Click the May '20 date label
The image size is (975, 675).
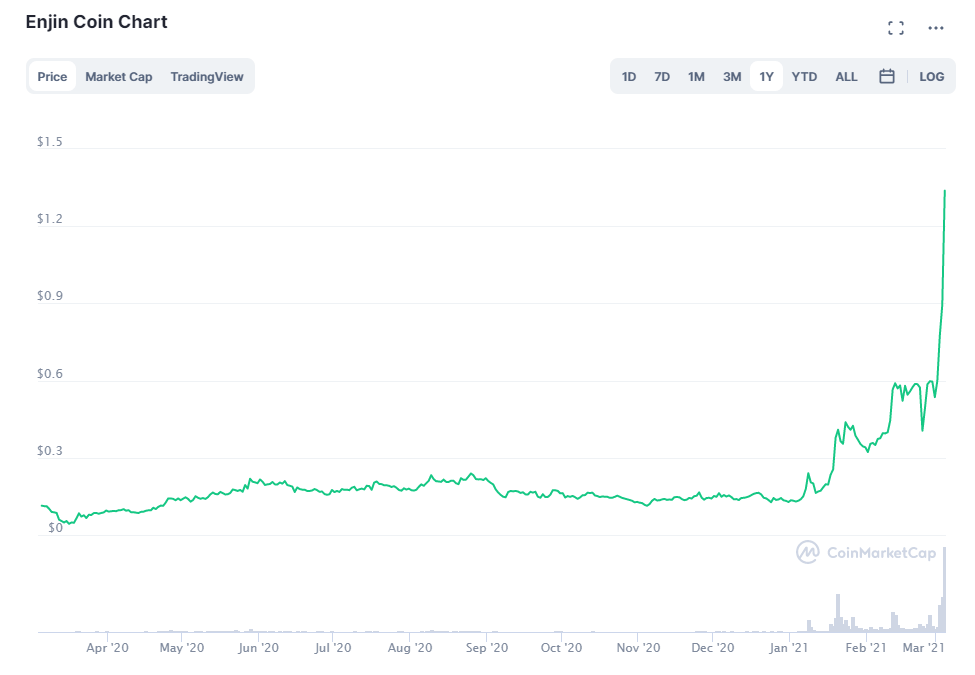[182, 648]
